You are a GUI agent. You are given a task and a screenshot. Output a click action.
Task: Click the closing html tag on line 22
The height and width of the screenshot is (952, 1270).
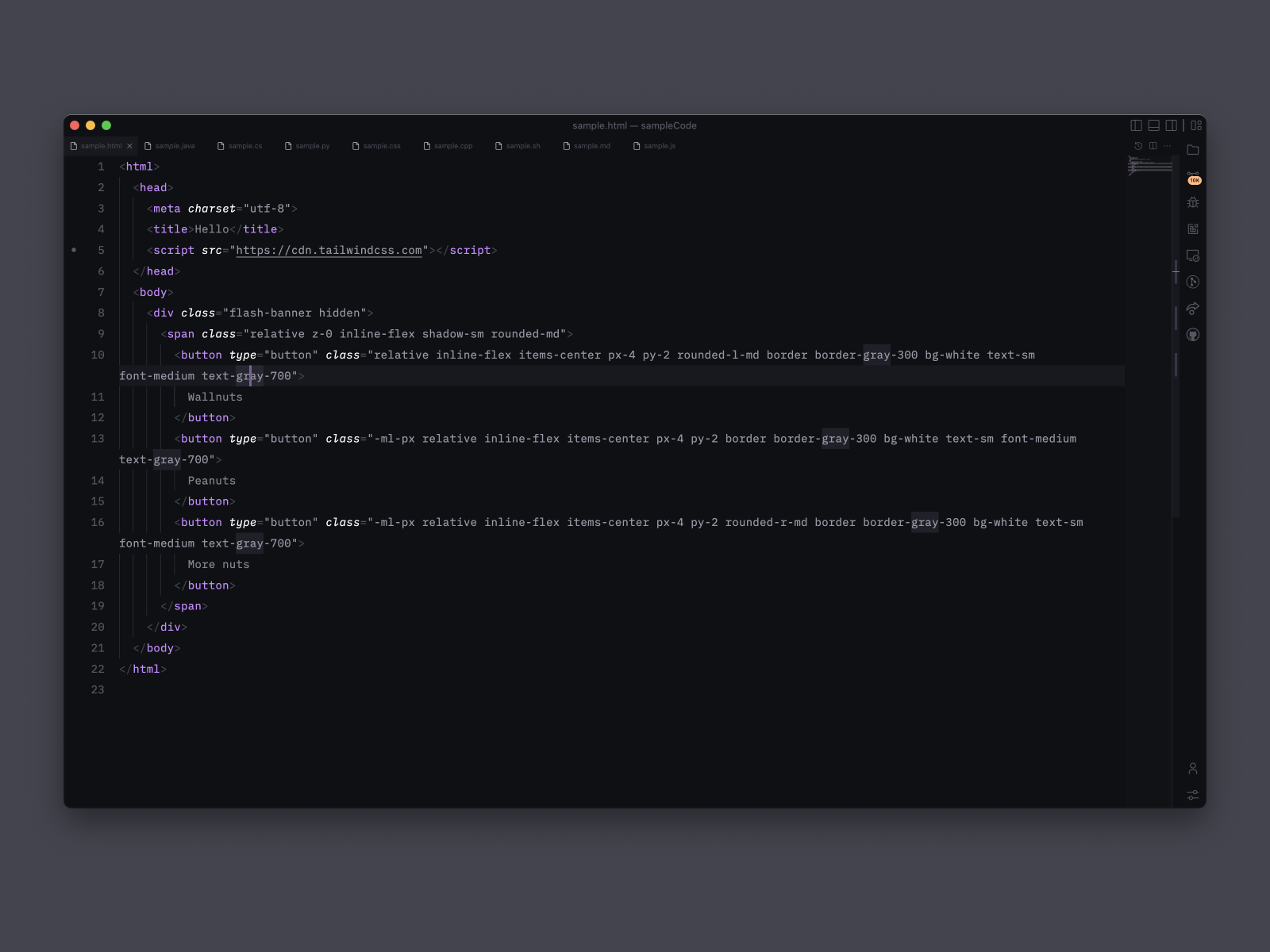(x=143, y=669)
